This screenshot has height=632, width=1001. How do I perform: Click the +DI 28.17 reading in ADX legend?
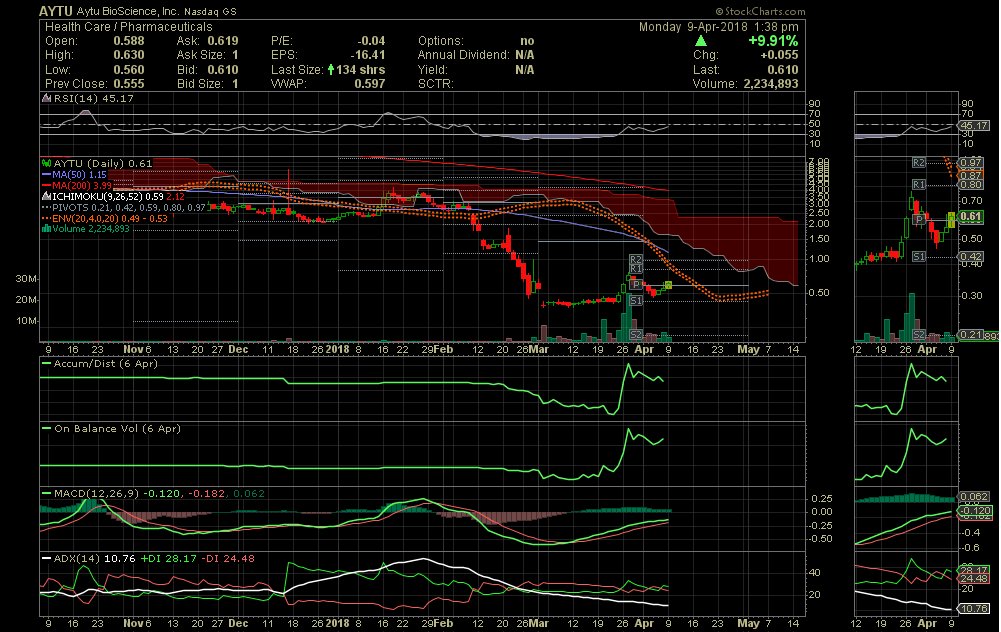point(169,559)
